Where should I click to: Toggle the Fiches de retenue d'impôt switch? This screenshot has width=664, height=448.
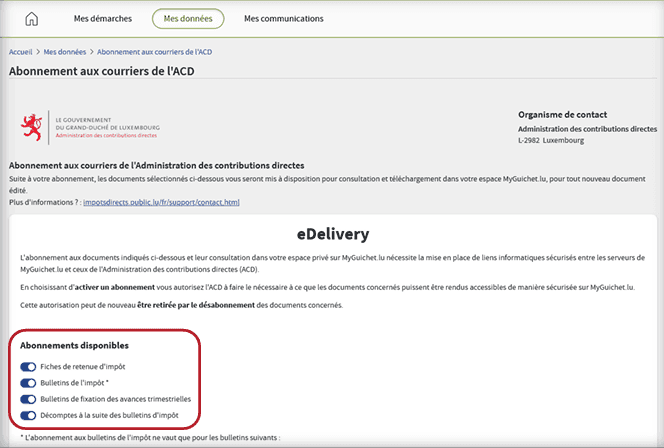coord(28,367)
